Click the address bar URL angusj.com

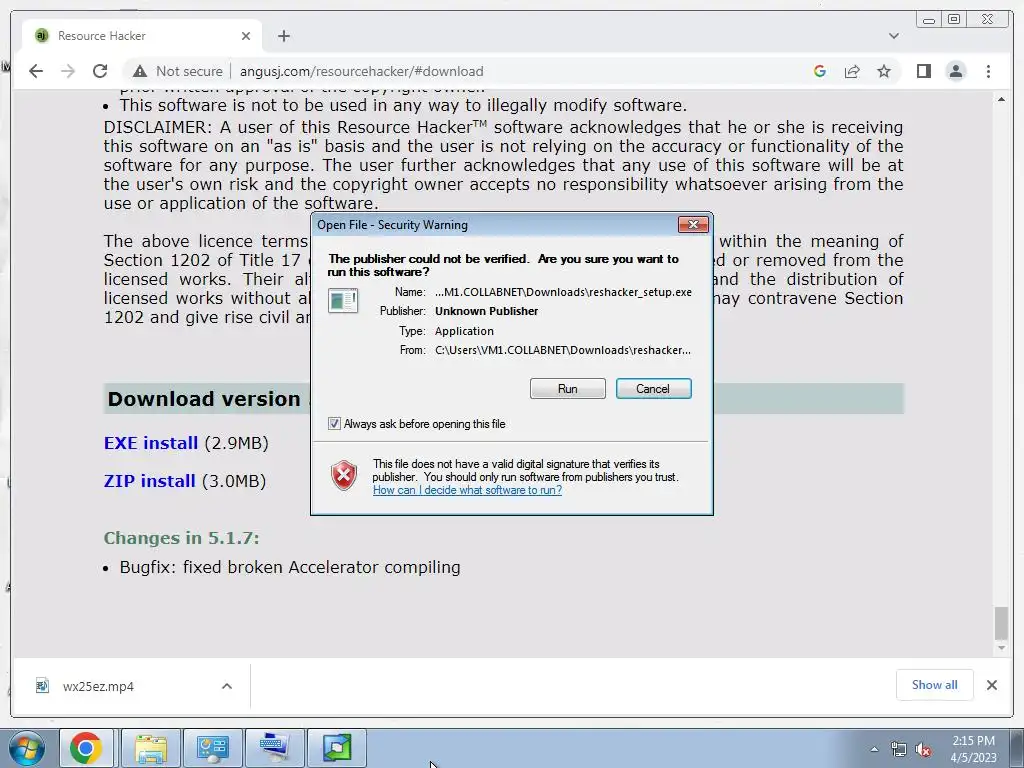point(361,71)
